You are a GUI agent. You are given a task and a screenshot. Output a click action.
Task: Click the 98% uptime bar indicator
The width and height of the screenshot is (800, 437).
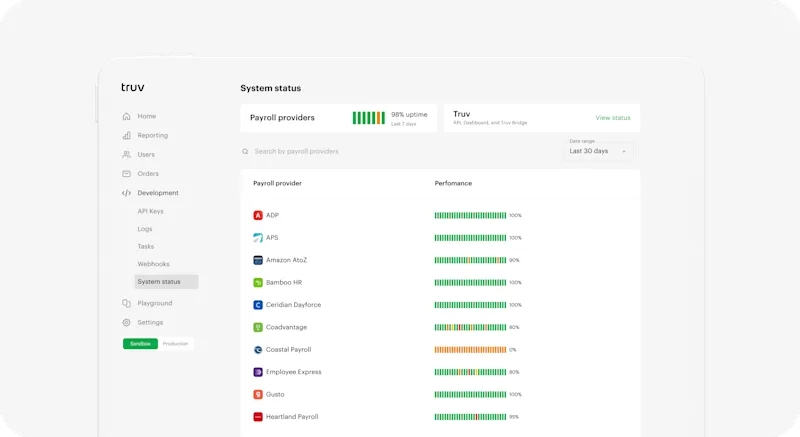(368, 118)
